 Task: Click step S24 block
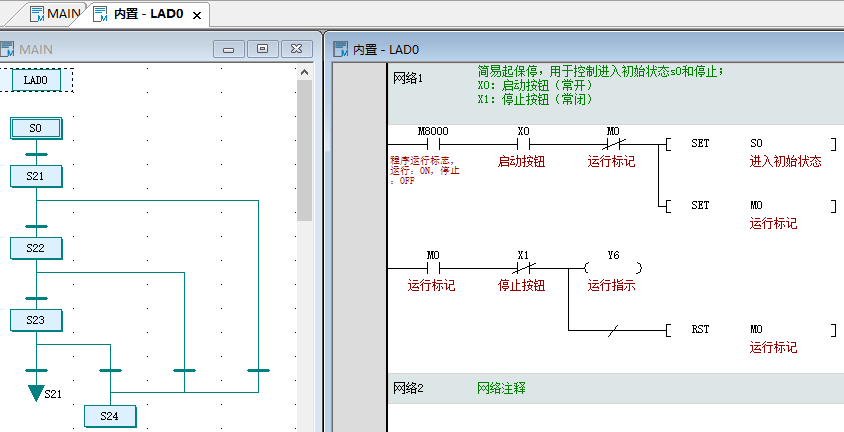(x=109, y=415)
